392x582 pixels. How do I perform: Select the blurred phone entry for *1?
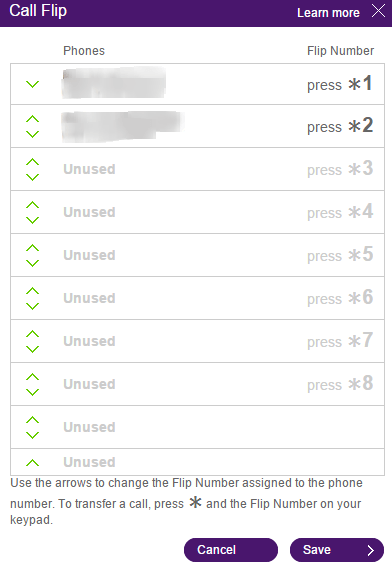pyautogui.click(x=114, y=83)
